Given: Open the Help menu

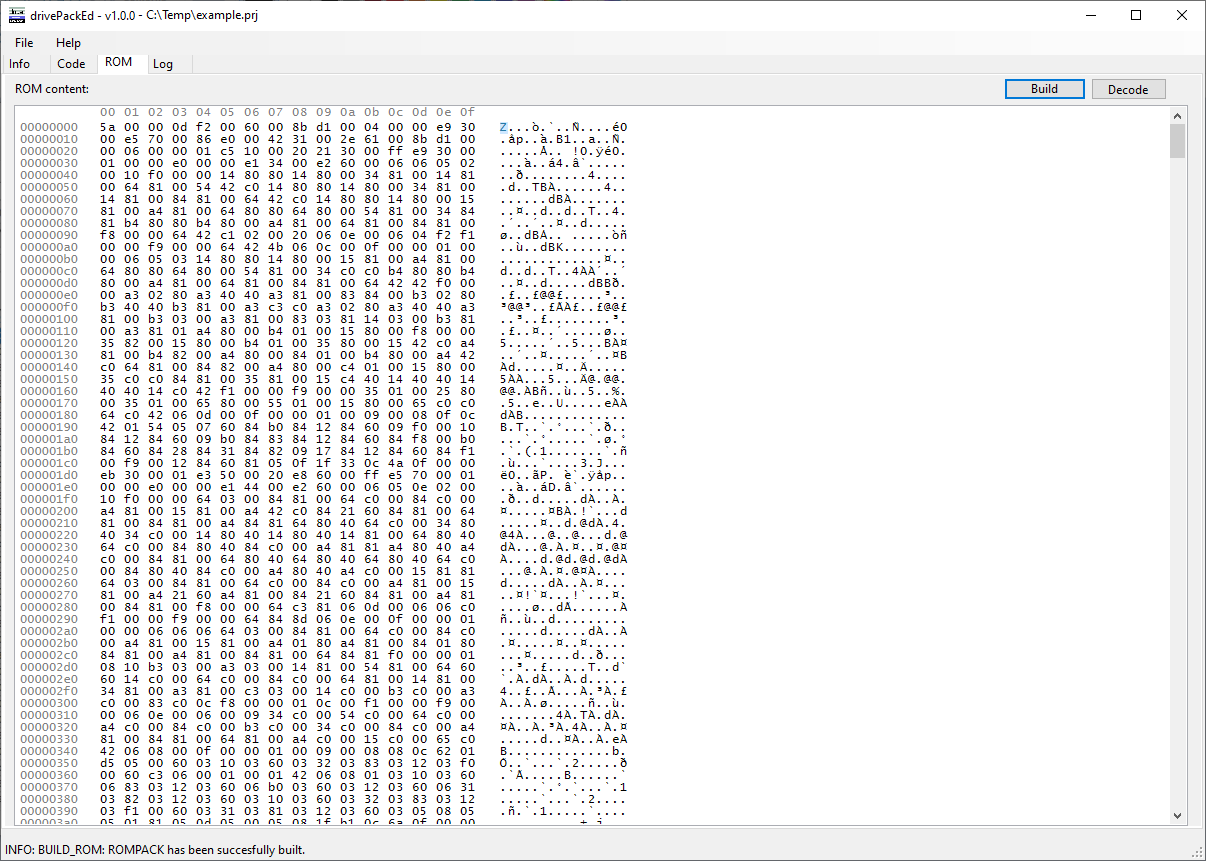Looking at the screenshot, I should 68,43.
